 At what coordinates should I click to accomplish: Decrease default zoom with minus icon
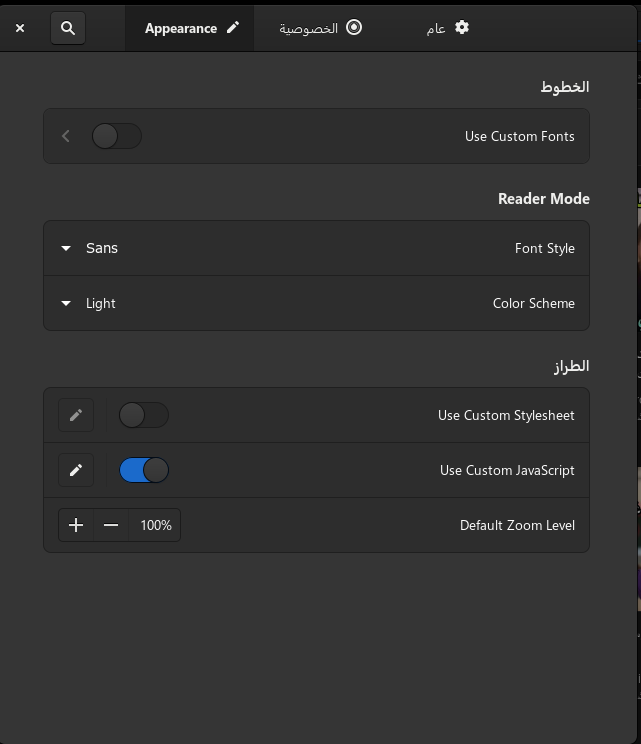point(111,525)
